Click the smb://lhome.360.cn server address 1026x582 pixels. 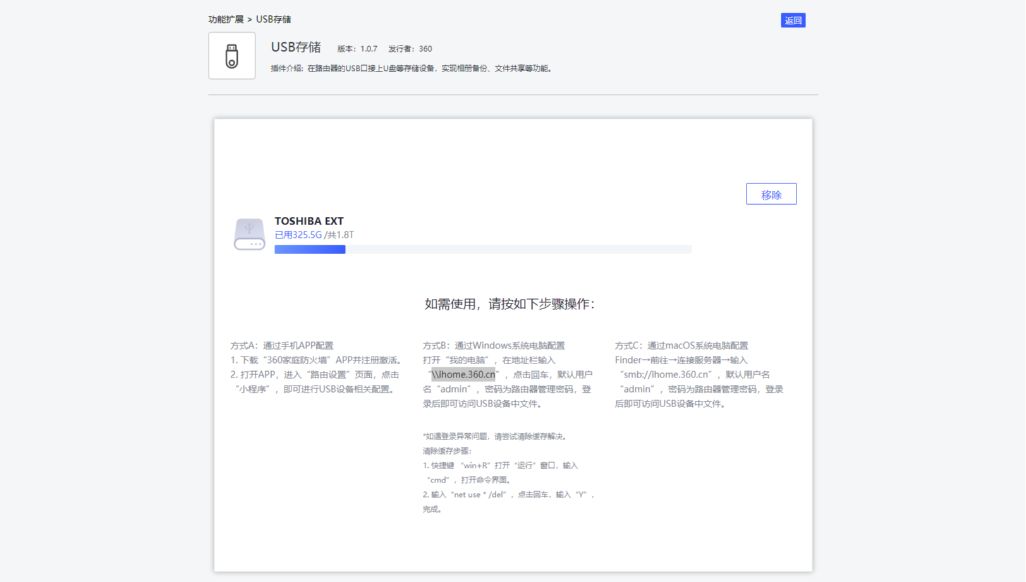664,374
